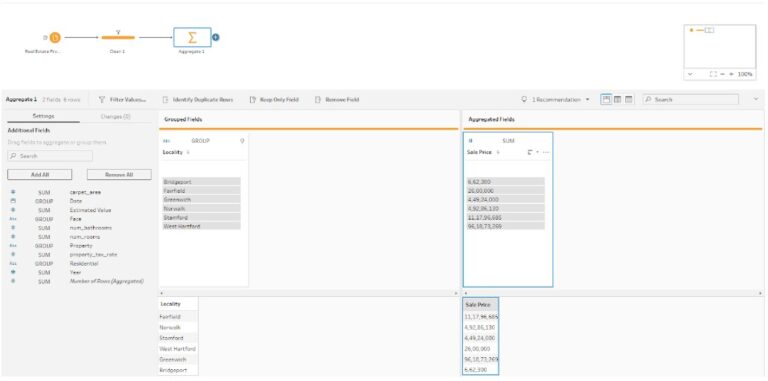Image resolution: width=768 pixels, height=381 pixels.
Task: Select 26,00,000 in Sale Price card
Action: tap(505, 190)
